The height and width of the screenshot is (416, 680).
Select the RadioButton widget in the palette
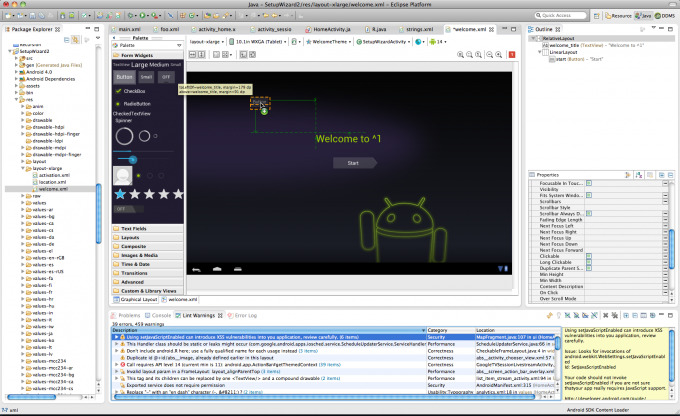click(132, 102)
